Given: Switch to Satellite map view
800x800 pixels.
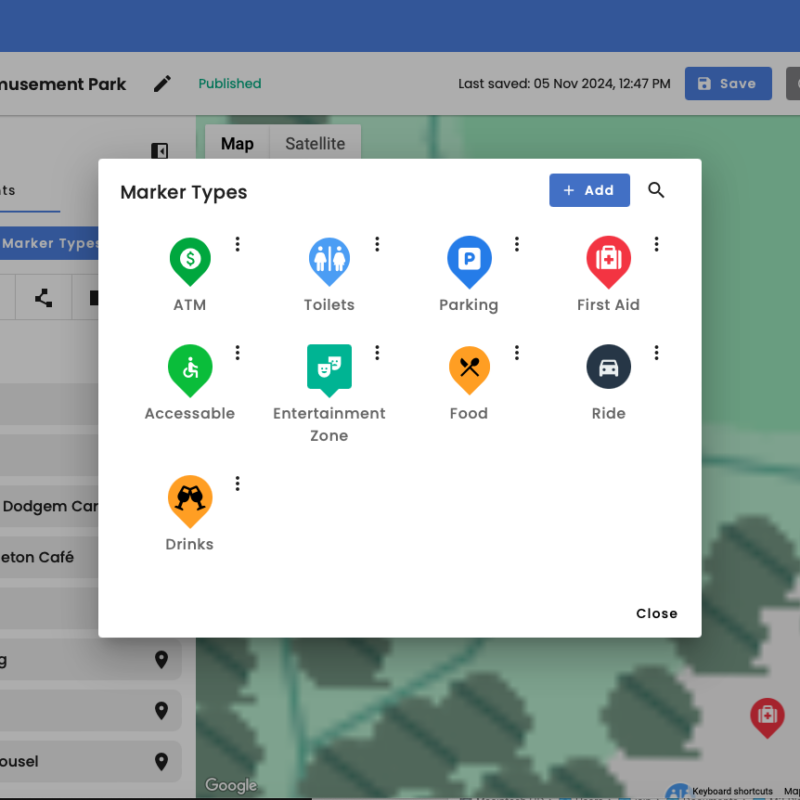Looking at the screenshot, I should [x=315, y=144].
